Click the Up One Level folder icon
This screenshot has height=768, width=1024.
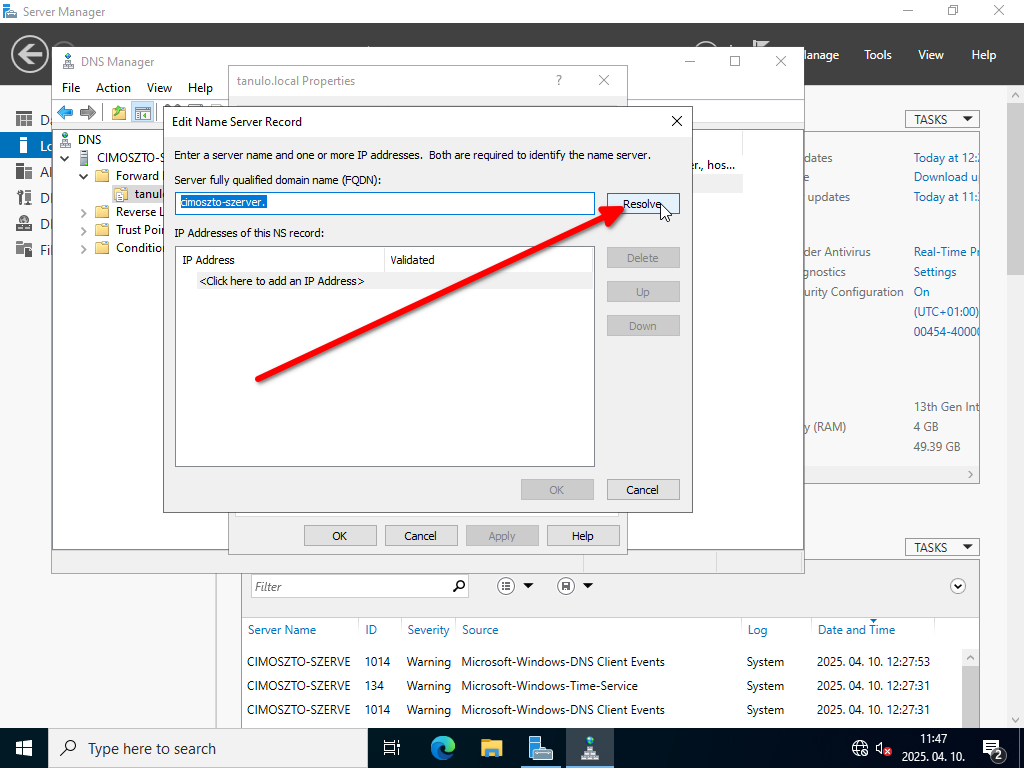(x=119, y=112)
